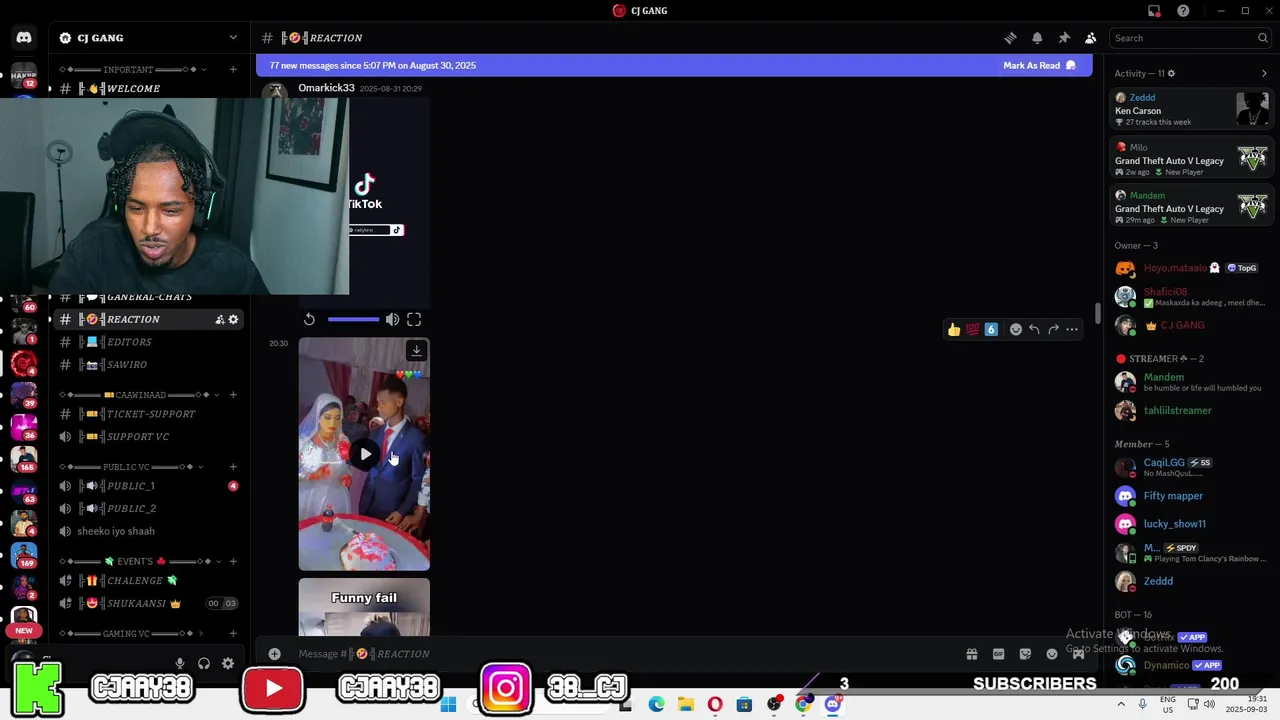Show pinned messages
1280x720 pixels.
tap(1064, 38)
